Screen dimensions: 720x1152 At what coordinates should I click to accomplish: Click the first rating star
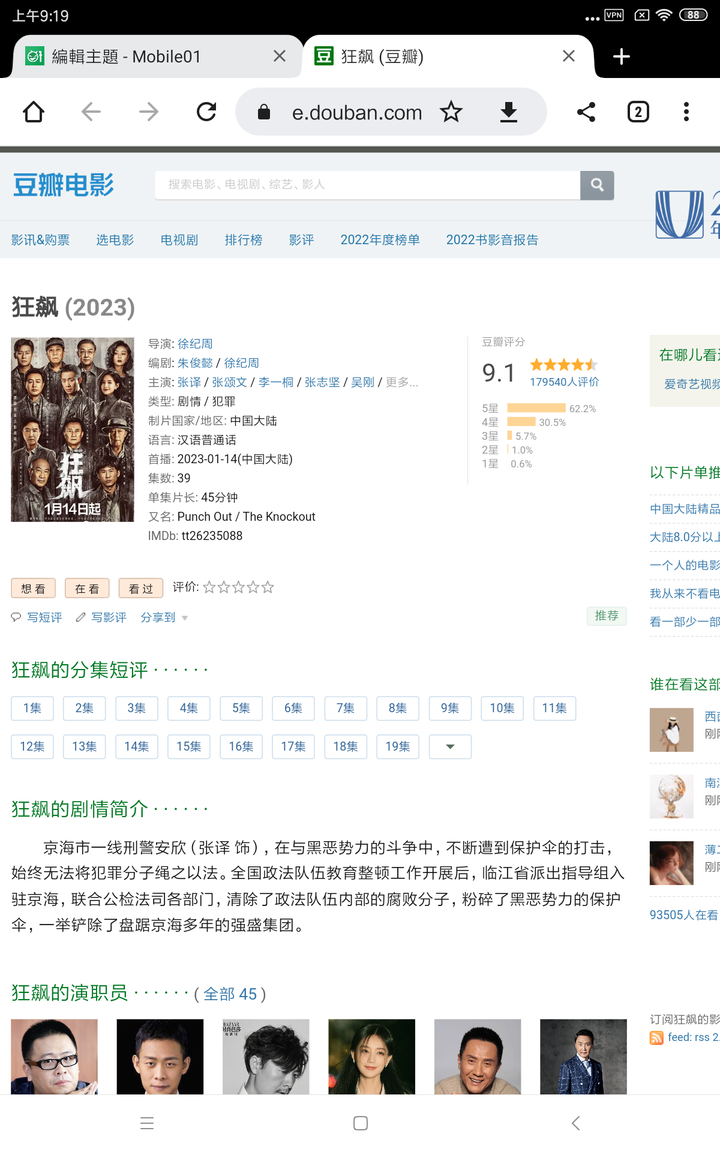click(209, 587)
